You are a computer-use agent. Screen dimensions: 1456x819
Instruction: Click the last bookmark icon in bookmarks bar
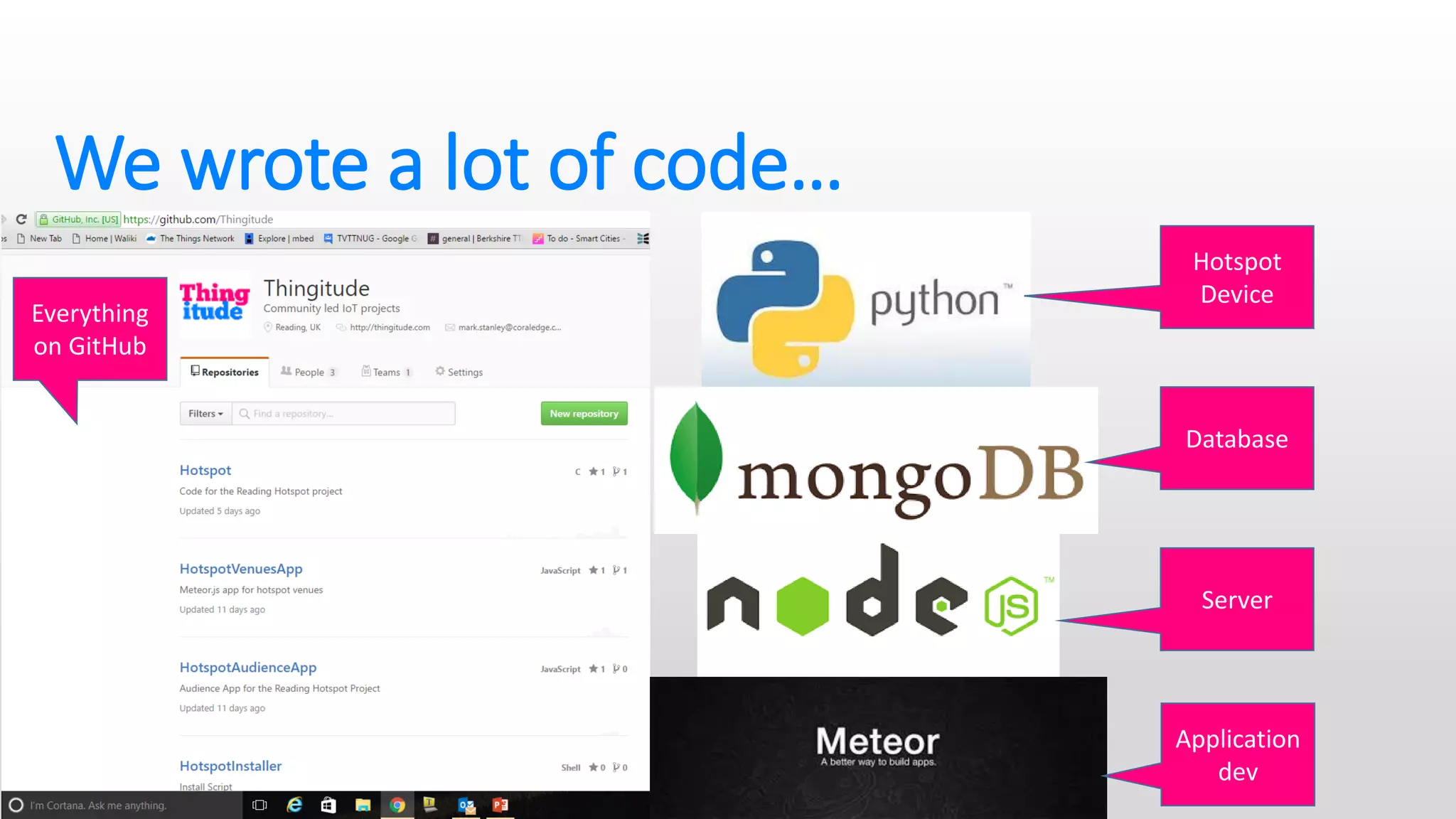tap(643, 239)
